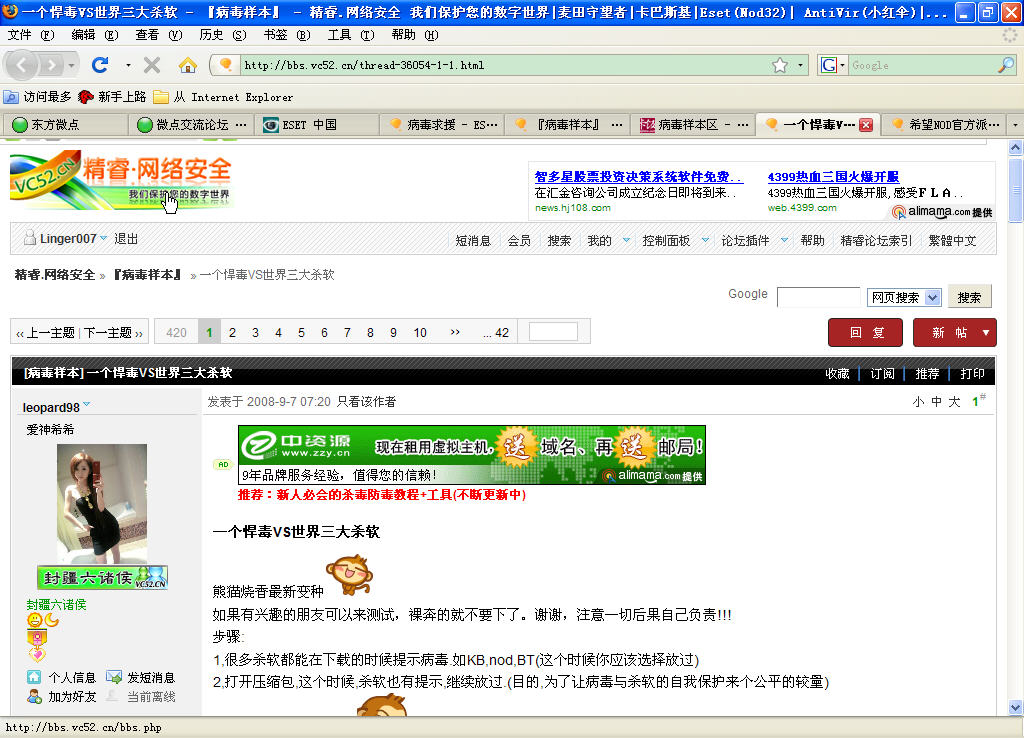Image resolution: width=1024 pixels, height=738 pixels.
Task: Expand the 论坛插件 dropdown menu
Action: pyautogui.click(x=784, y=240)
